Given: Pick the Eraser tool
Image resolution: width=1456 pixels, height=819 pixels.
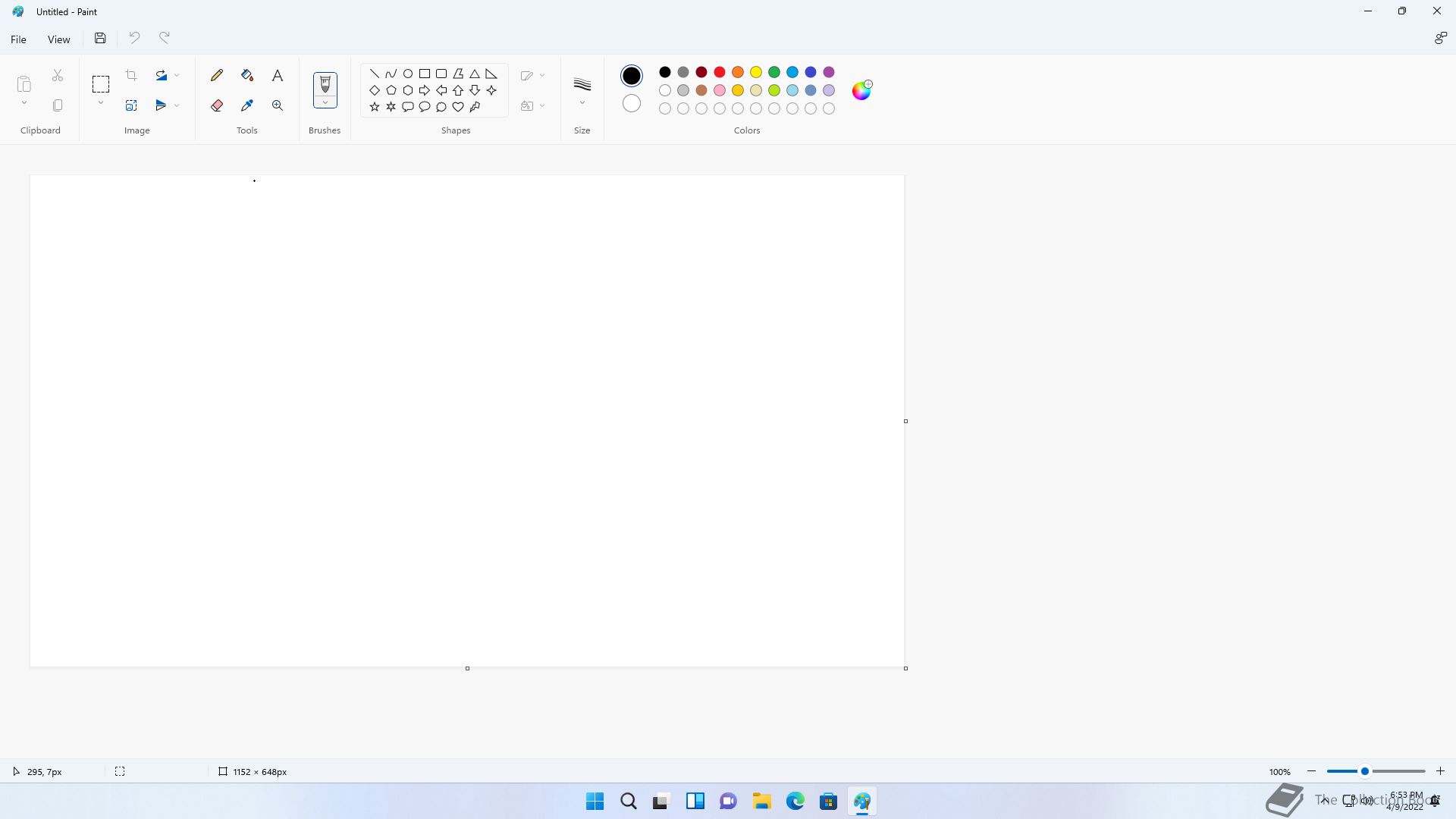Looking at the screenshot, I should pos(217,105).
